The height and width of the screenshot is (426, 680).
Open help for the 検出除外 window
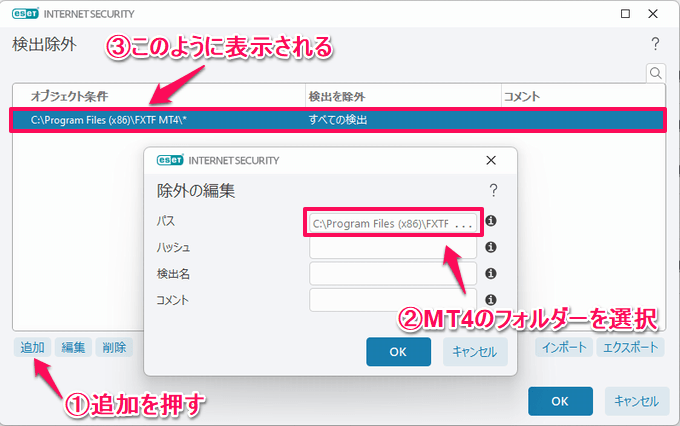pyautogui.click(x=655, y=44)
